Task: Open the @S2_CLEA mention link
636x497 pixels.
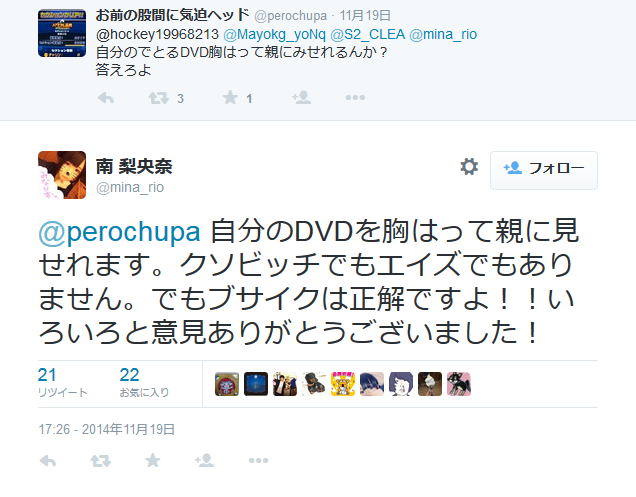Action: tap(367, 34)
